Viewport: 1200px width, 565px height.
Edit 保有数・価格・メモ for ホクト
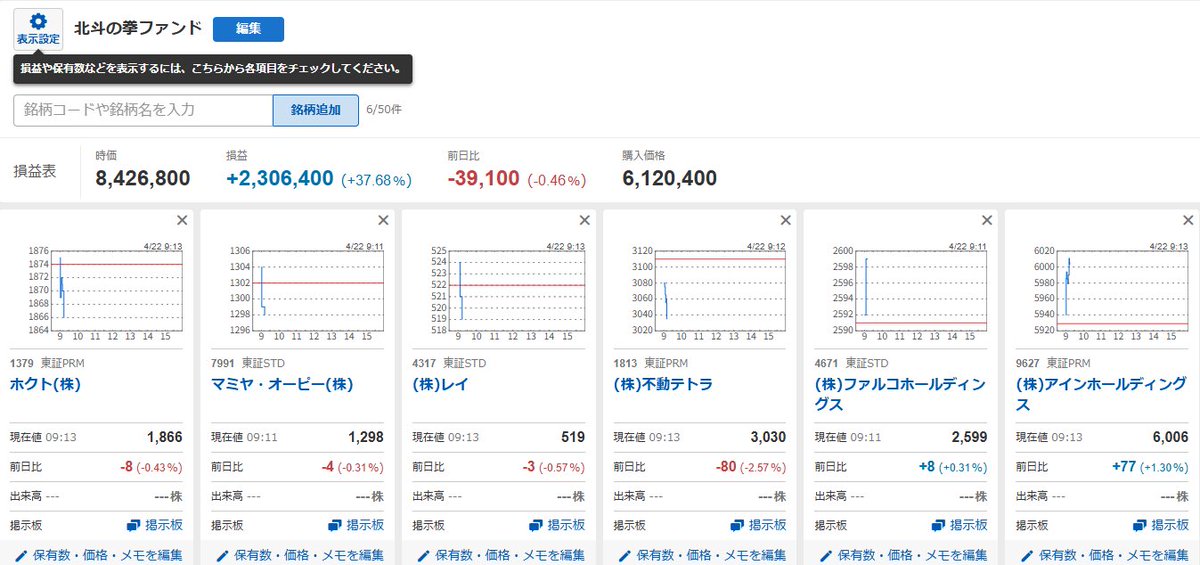(98, 555)
